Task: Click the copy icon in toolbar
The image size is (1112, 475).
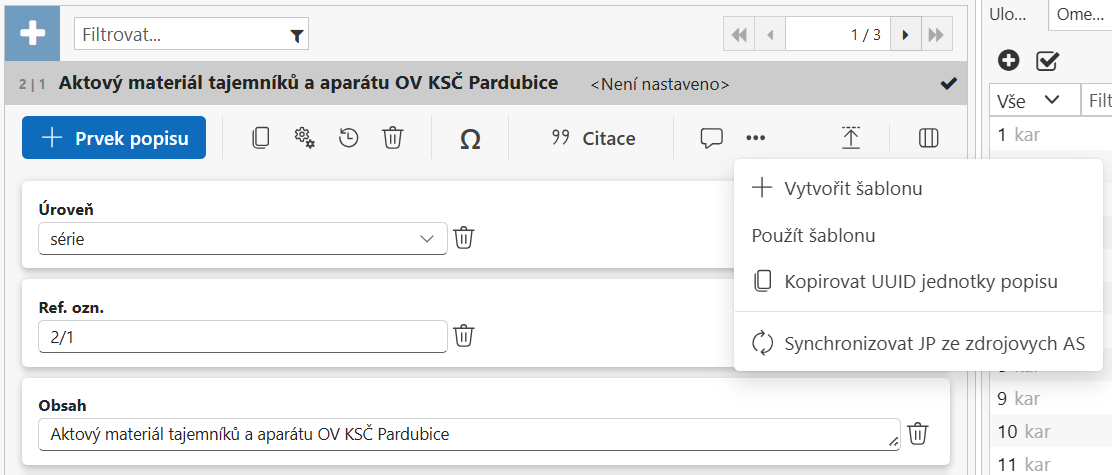Action: click(x=260, y=138)
